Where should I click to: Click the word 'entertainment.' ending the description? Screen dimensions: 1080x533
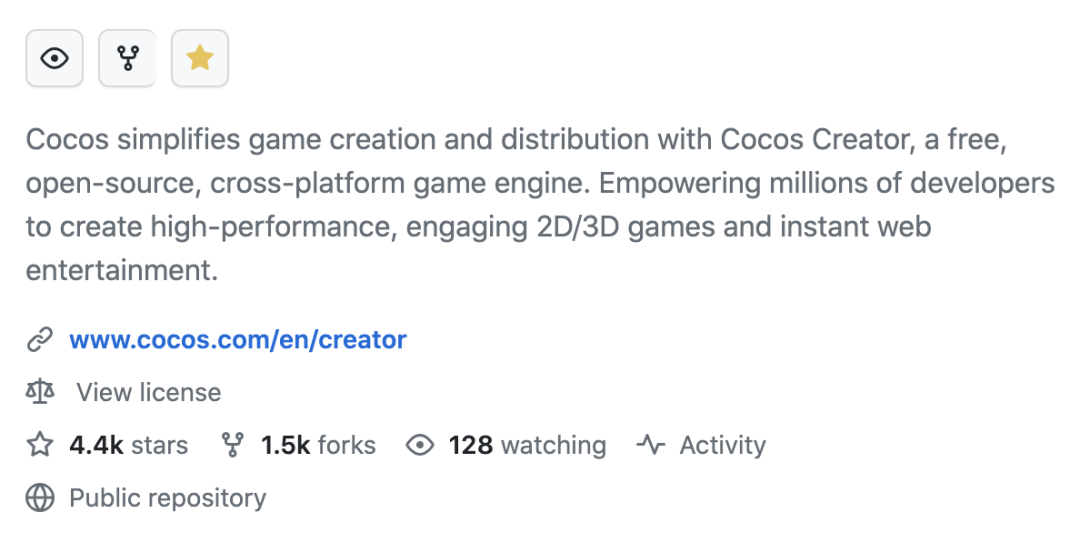point(121,270)
